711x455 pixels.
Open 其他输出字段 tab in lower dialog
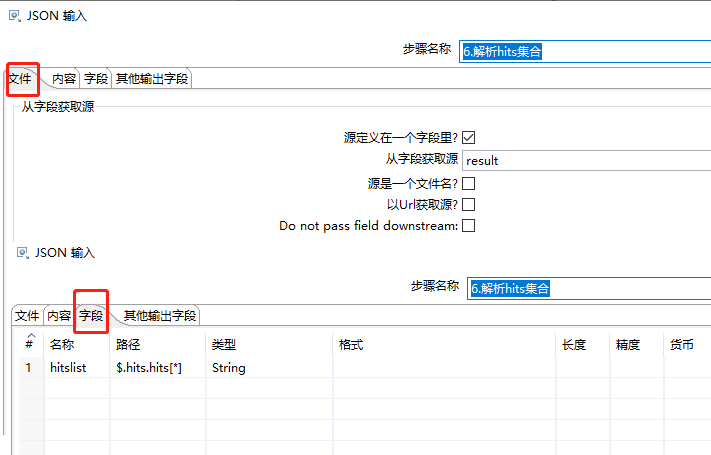pyautogui.click(x=160, y=316)
